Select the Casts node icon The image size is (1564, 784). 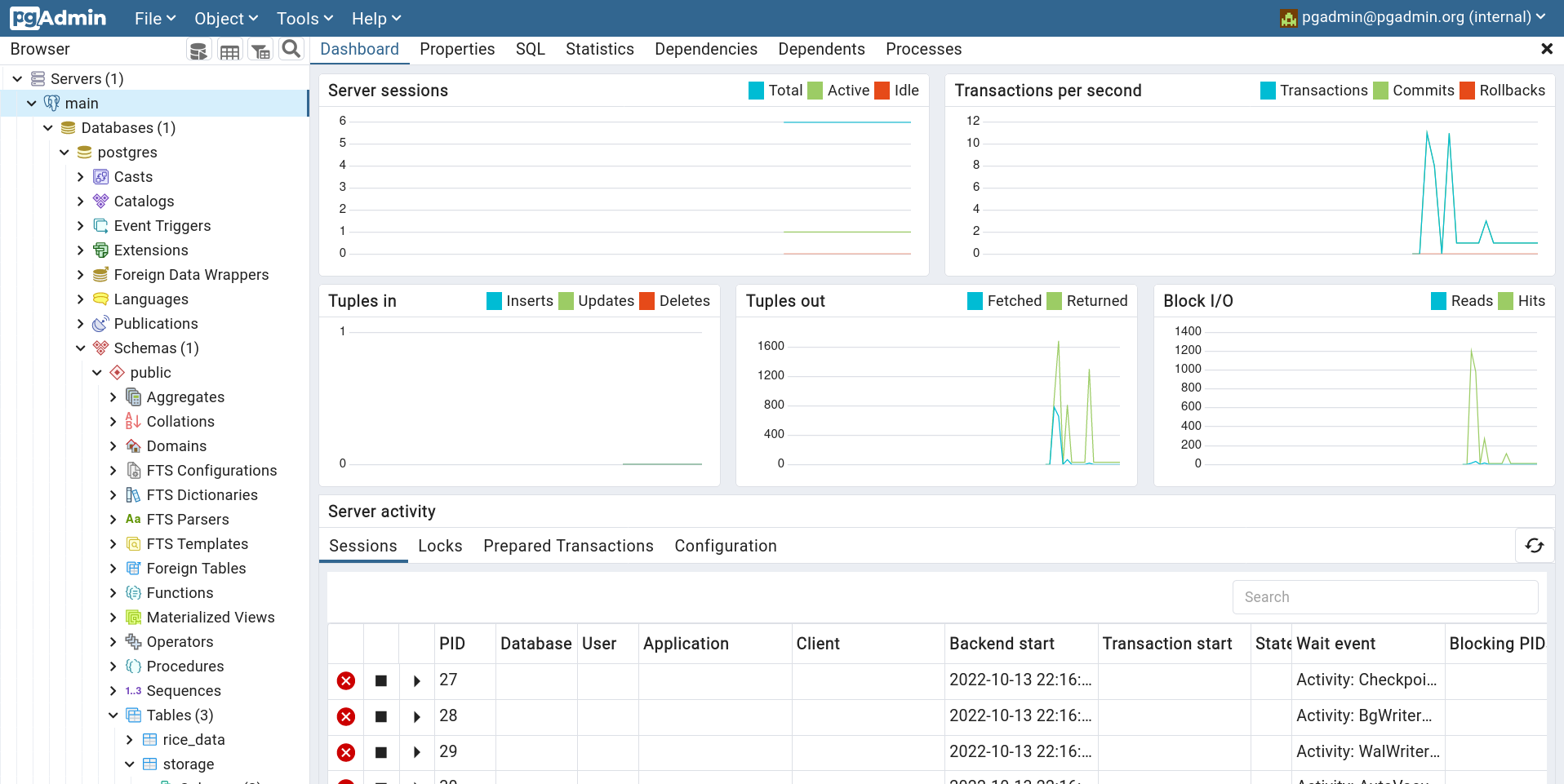click(x=100, y=177)
